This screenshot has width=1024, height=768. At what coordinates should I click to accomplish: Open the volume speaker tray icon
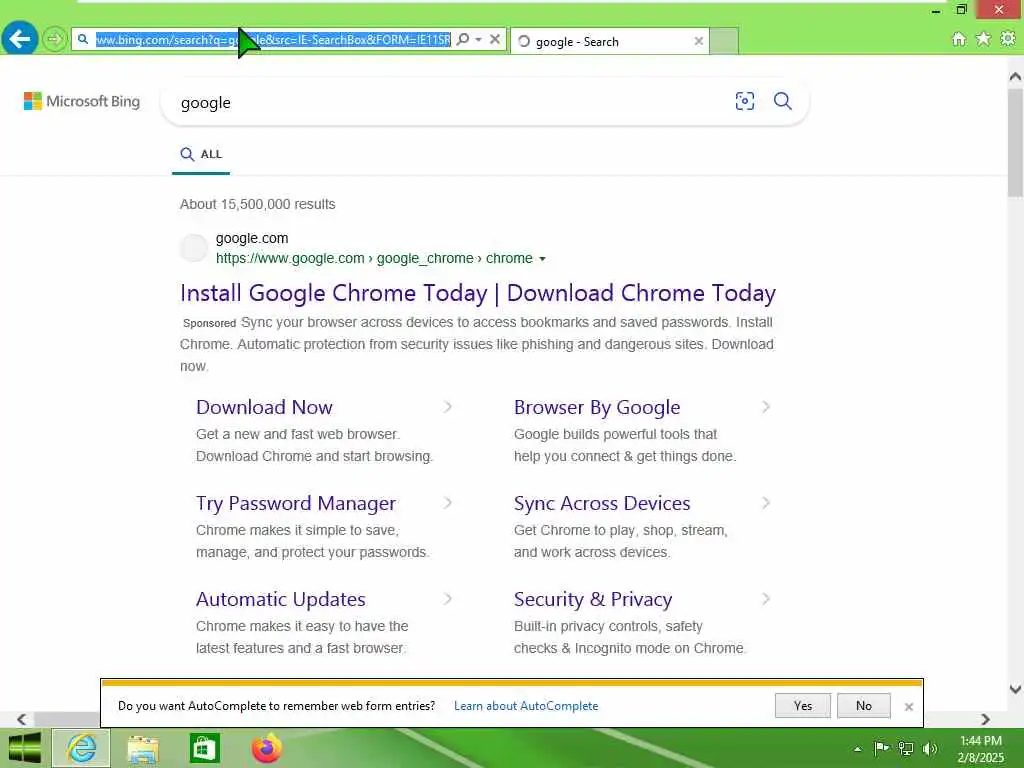coord(929,748)
